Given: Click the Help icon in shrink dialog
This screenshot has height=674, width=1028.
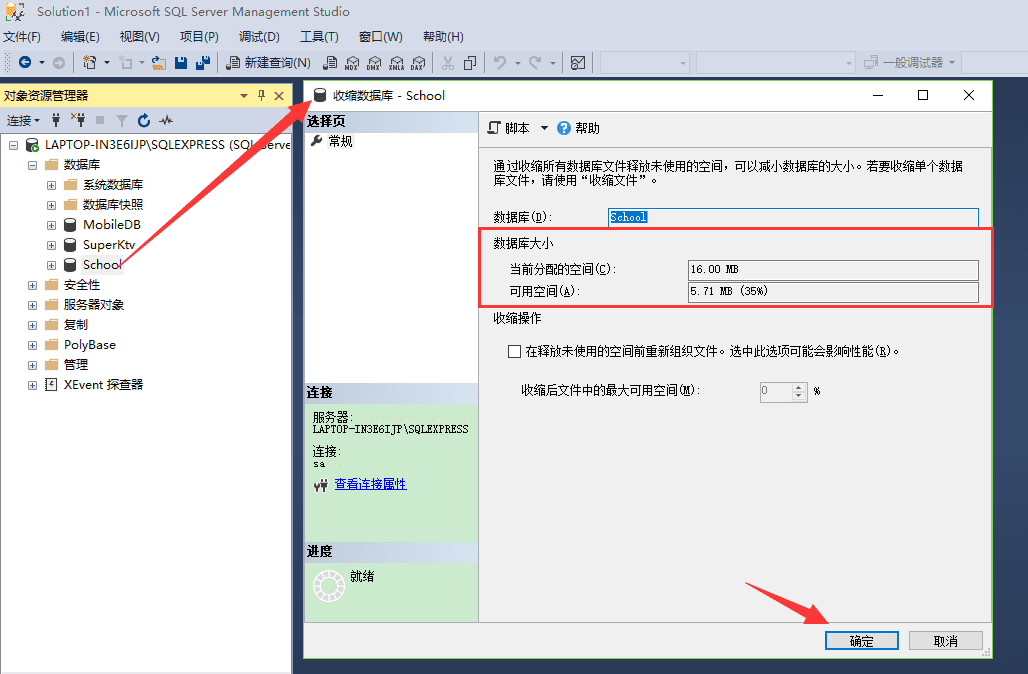Looking at the screenshot, I should (x=563, y=128).
